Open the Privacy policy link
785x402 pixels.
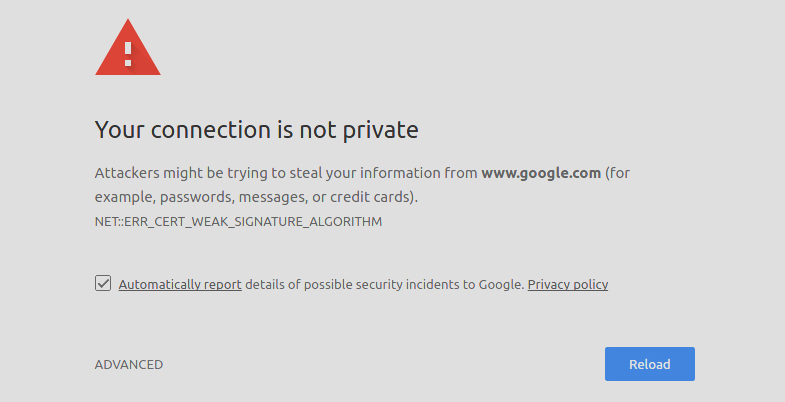pyautogui.click(x=568, y=284)
